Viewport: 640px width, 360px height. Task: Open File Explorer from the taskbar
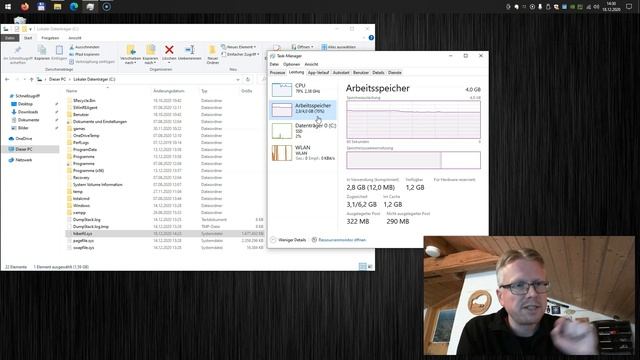[58, 7]
